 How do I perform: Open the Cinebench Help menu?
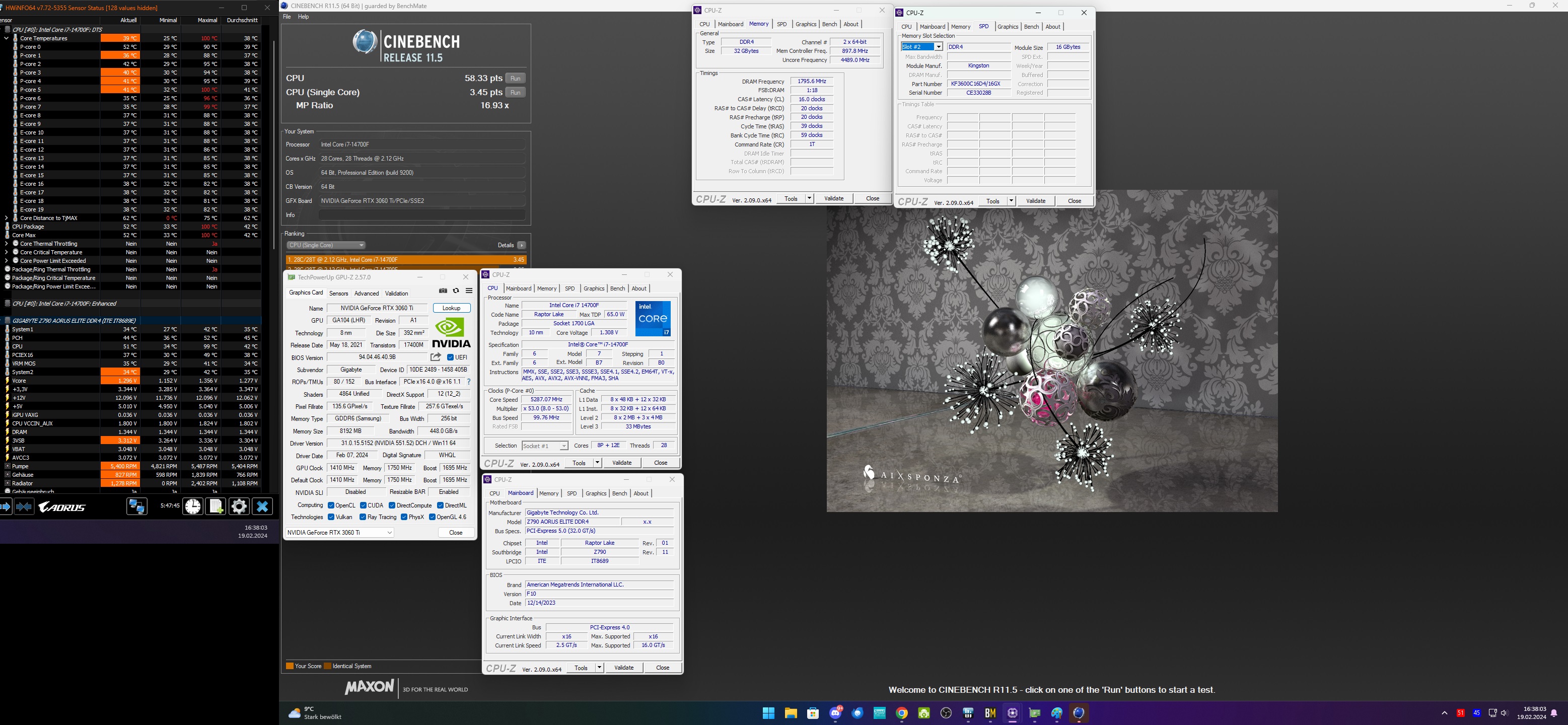tap(303, 17)
